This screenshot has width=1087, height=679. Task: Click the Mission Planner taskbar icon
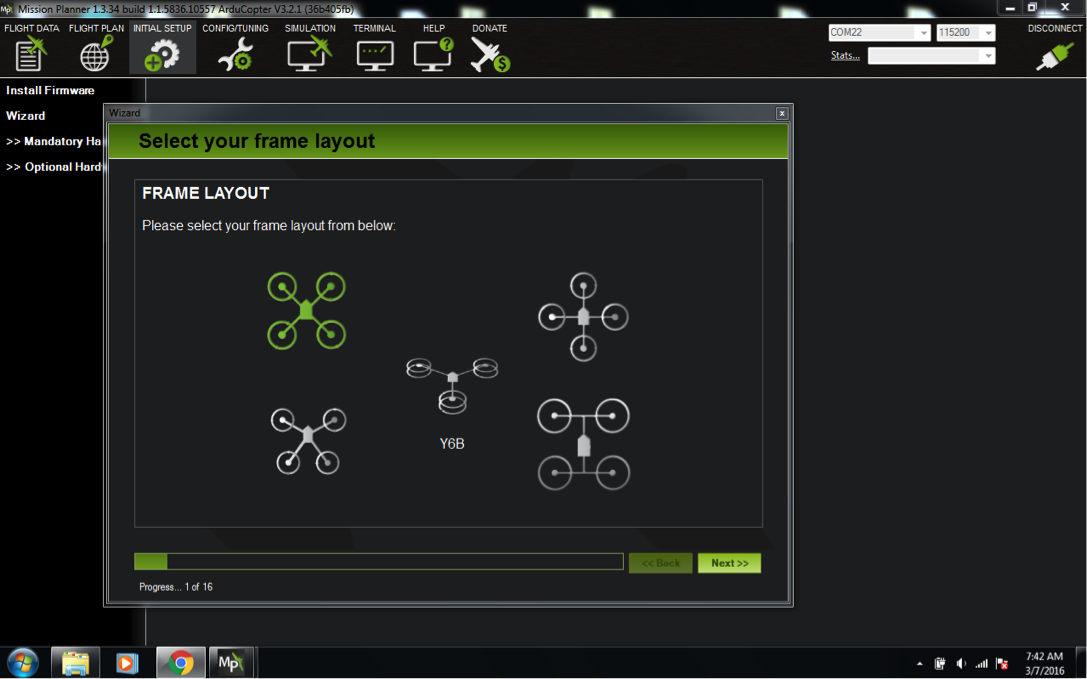(x=232, y=663)
